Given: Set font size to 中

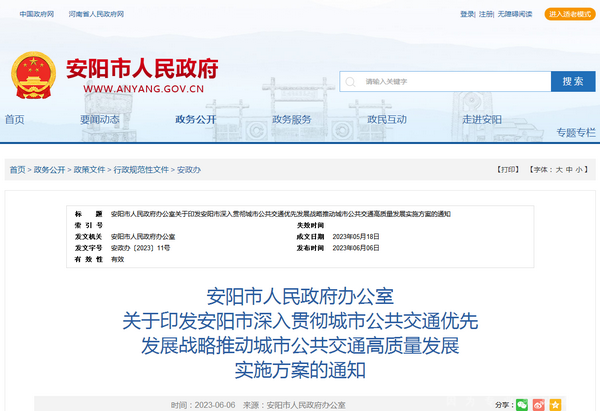Looking at the screenshot, I should 569,170.
